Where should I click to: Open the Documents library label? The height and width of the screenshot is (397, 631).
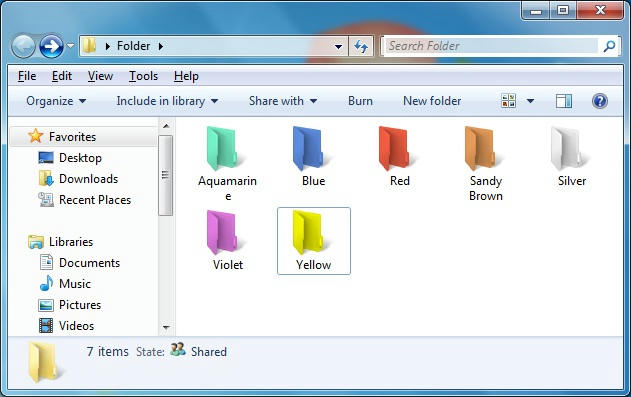[89, 263]
